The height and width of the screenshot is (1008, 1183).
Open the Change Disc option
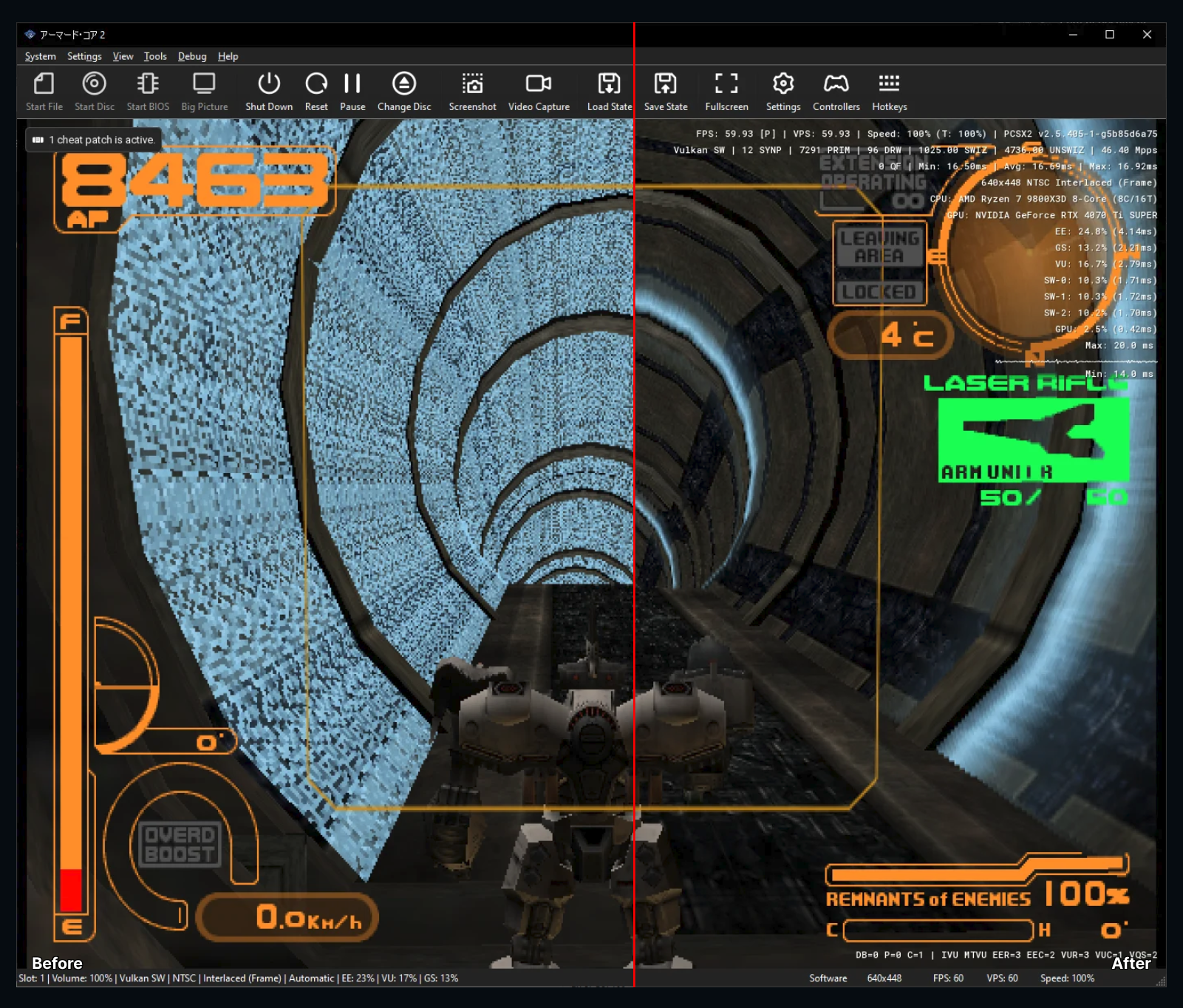click(x=404, y=91)
